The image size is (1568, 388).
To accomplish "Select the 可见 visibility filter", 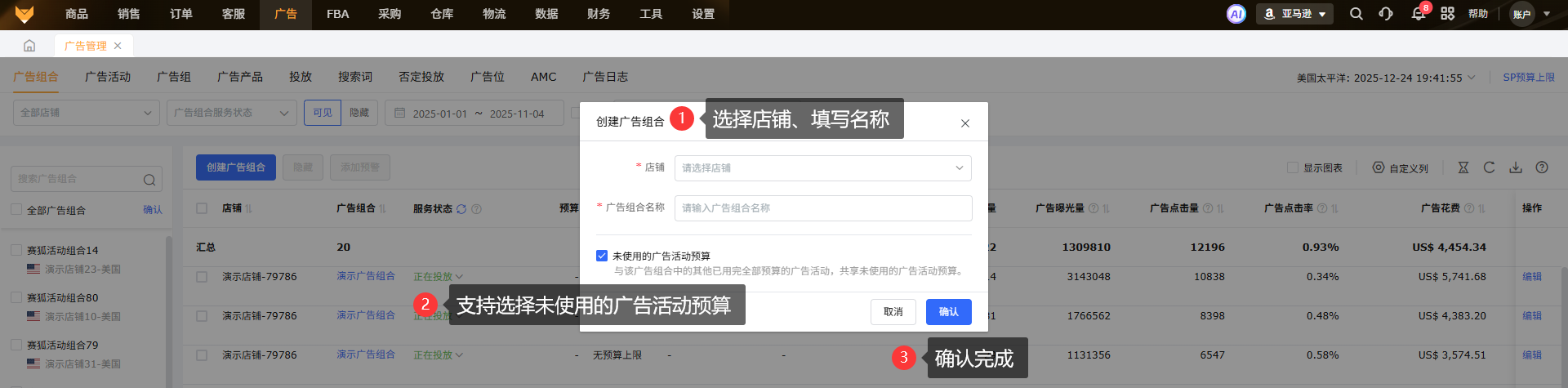I will 323,113.
